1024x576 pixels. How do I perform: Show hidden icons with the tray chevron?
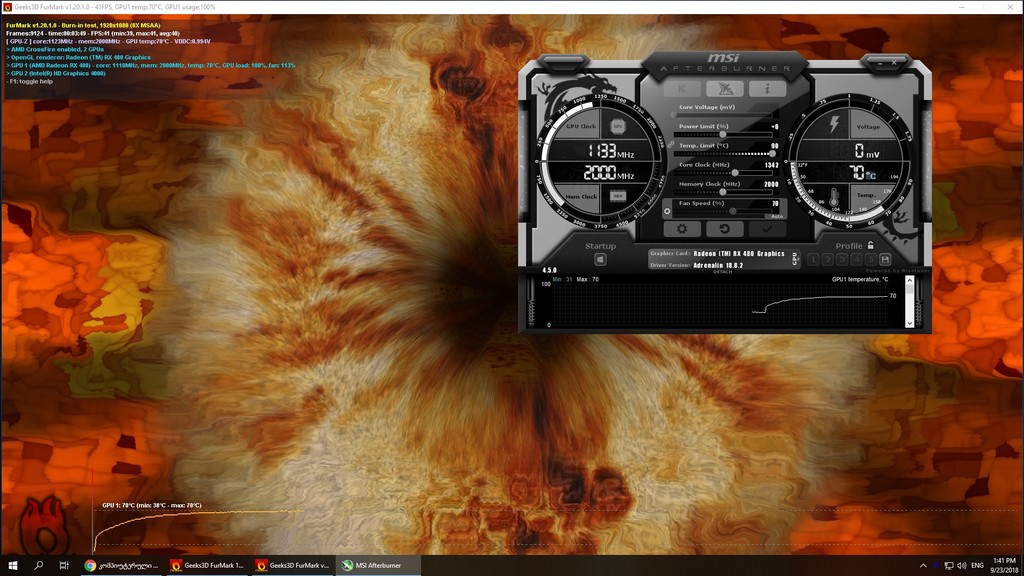923,566
